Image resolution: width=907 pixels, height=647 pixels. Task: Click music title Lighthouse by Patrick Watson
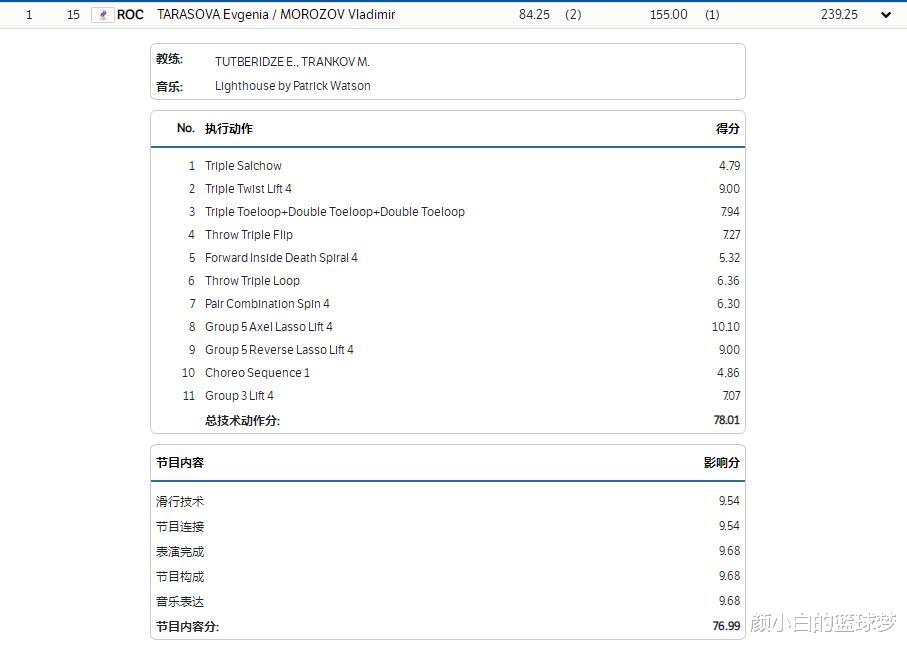(293, 86)
